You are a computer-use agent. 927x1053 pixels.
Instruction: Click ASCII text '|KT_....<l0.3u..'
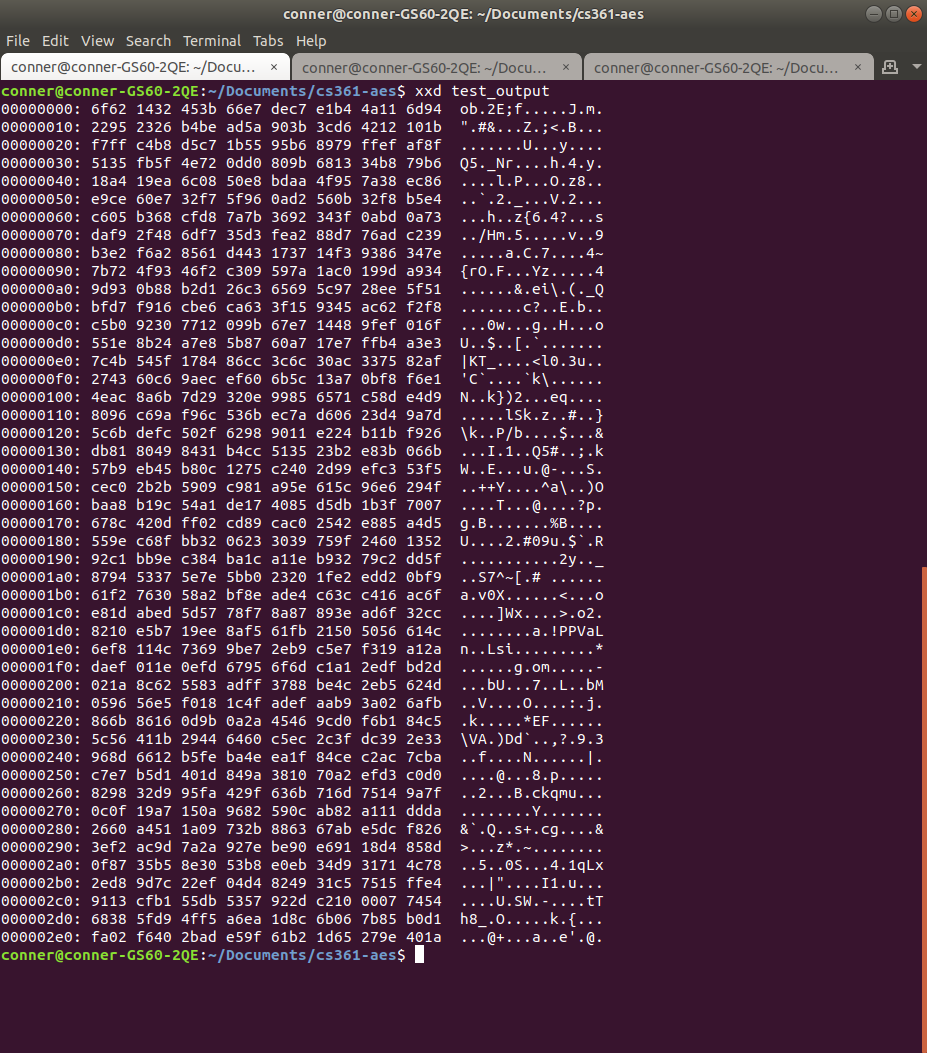[531, 361]
